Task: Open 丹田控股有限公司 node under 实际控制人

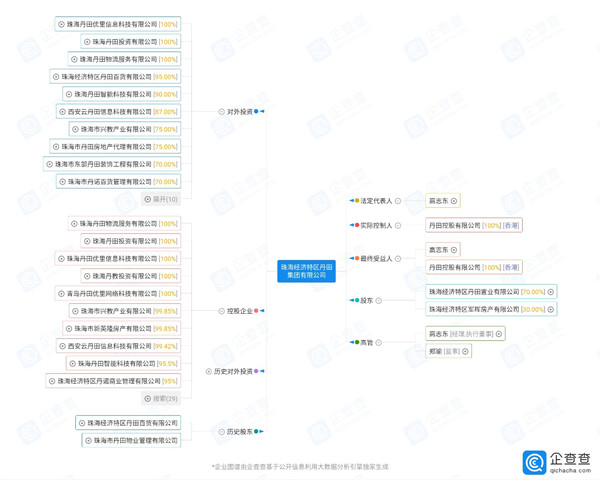Action: 474,225
